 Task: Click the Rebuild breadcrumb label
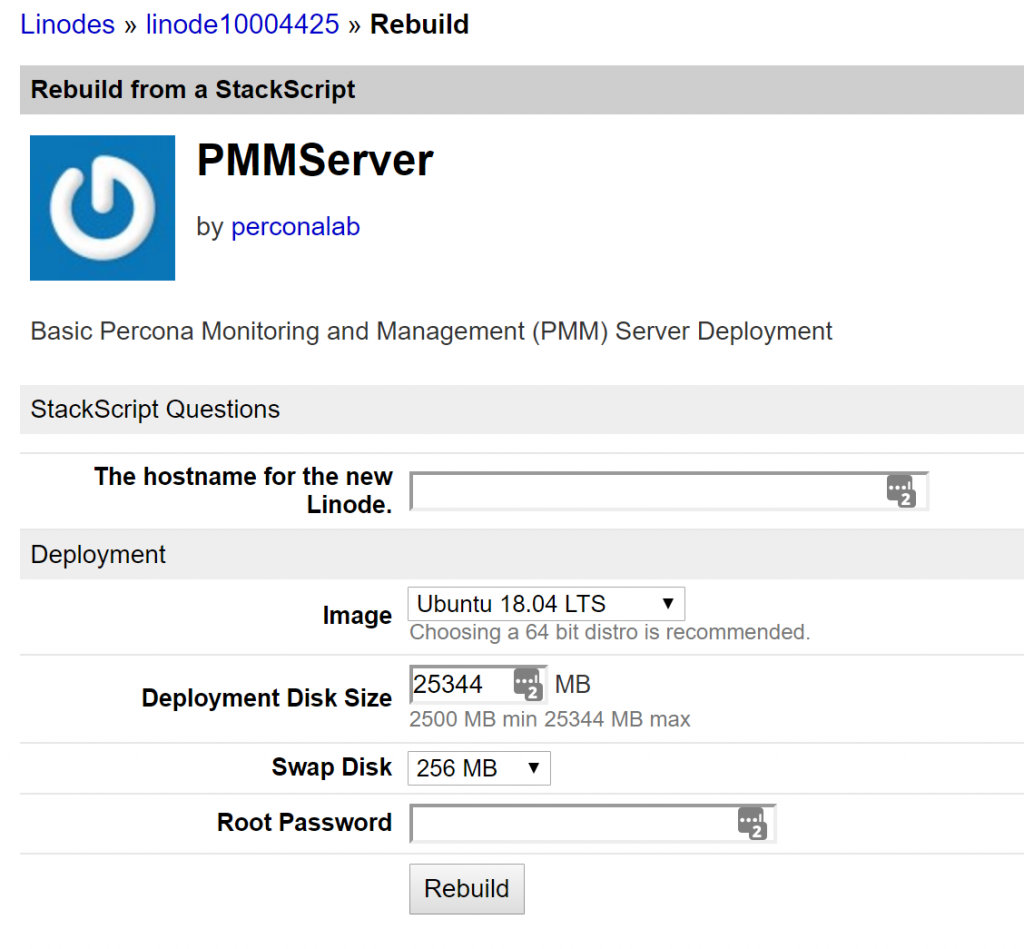click(x=419, y=24)
